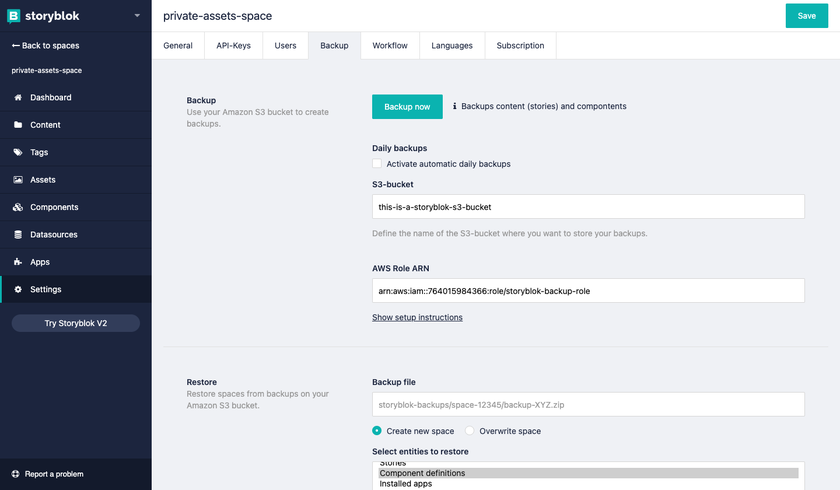This screenshot has width=840, height=490.
Task: Open the space switcher dropdown arrow
Action: click(x=137, y=16)
